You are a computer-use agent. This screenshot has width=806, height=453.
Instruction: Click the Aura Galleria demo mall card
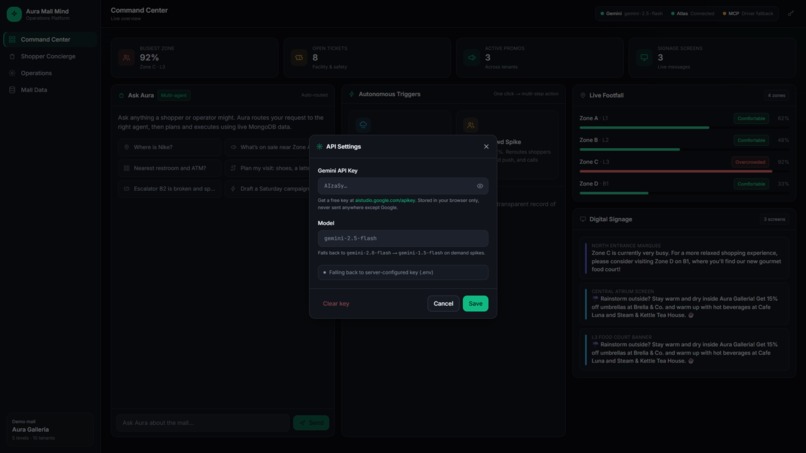(49, 429)
